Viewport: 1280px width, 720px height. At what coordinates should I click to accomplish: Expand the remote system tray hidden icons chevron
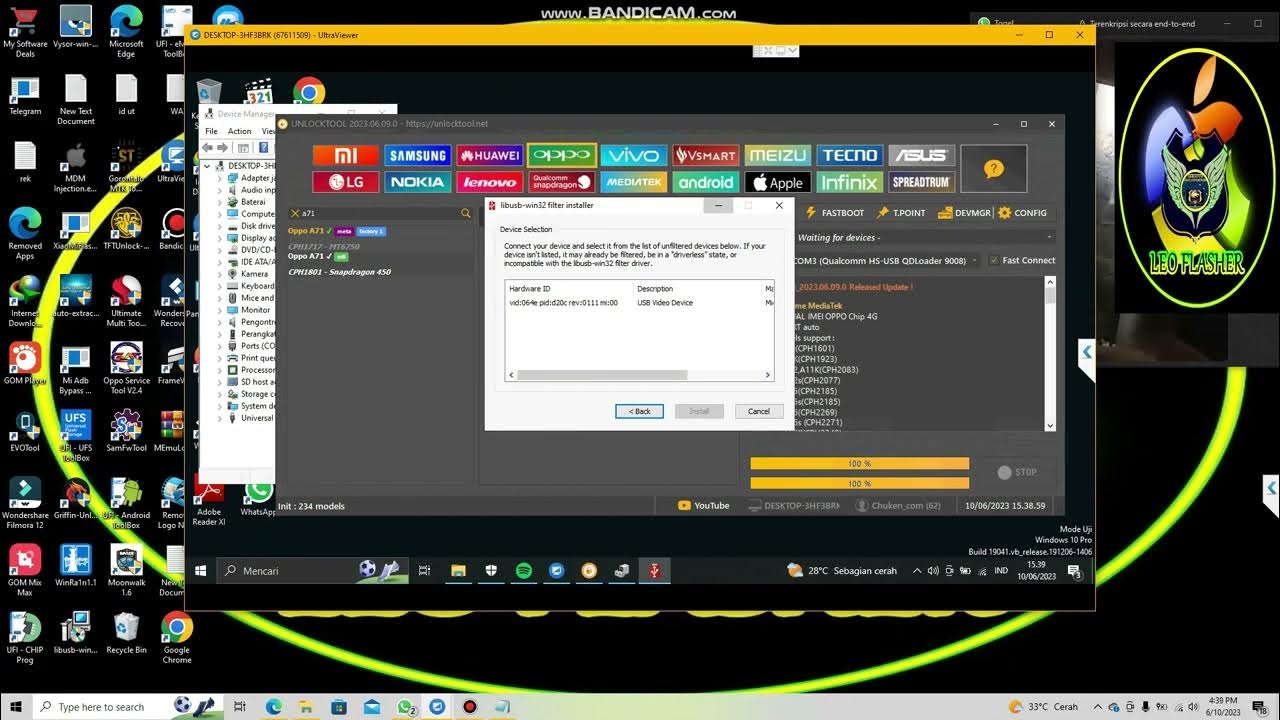[x=918, y=571]
